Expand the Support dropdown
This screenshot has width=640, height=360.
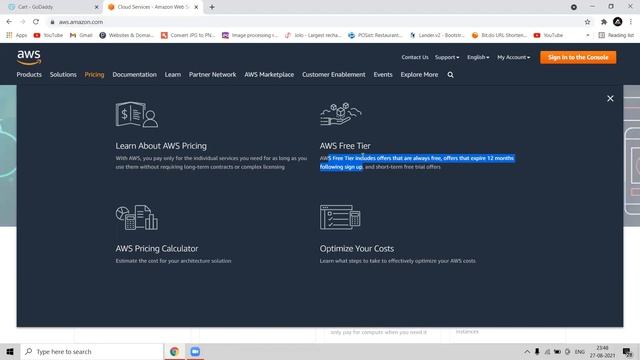pos(447,57)
